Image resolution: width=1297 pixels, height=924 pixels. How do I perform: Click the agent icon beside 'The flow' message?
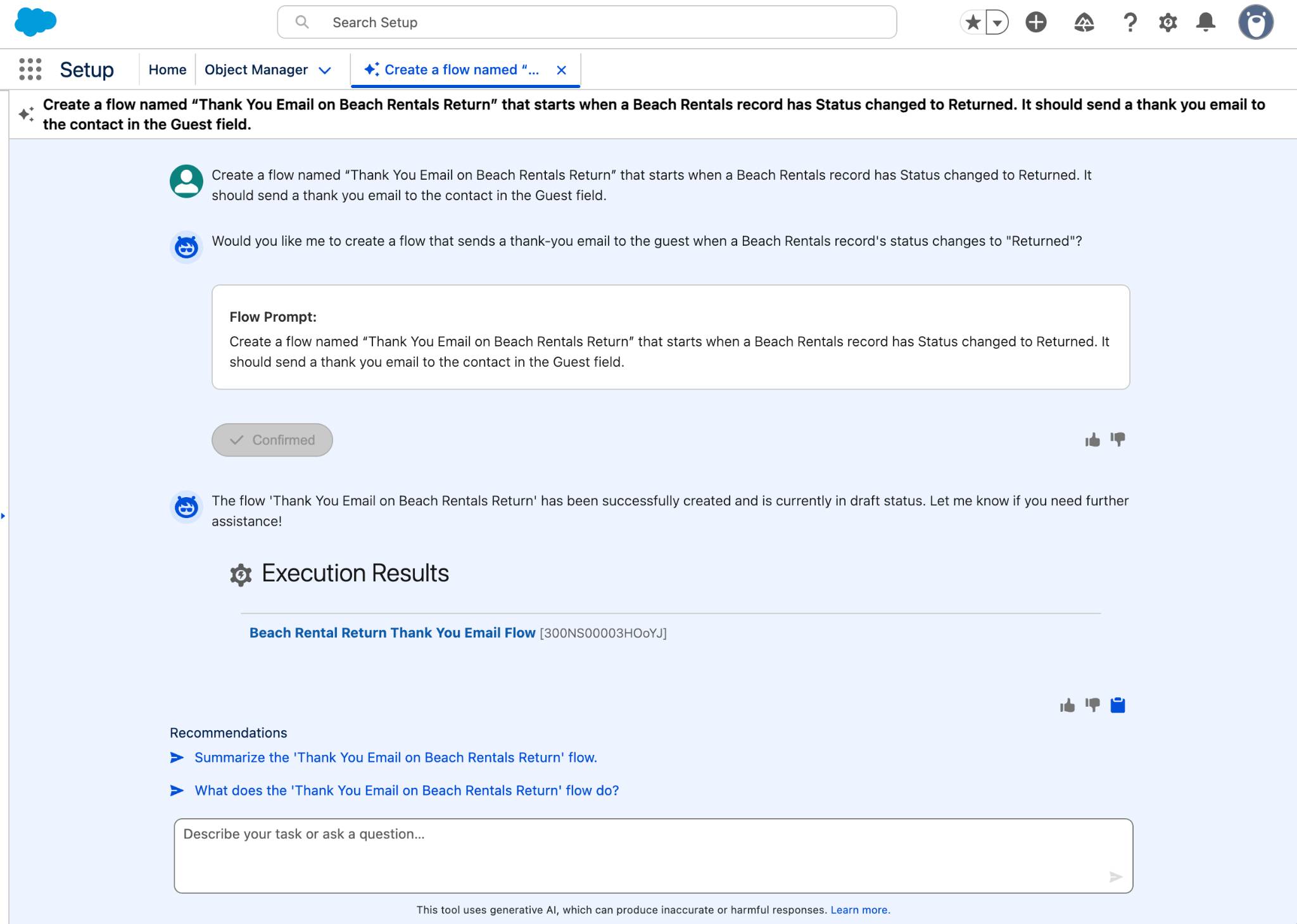(x=186, y=507)
